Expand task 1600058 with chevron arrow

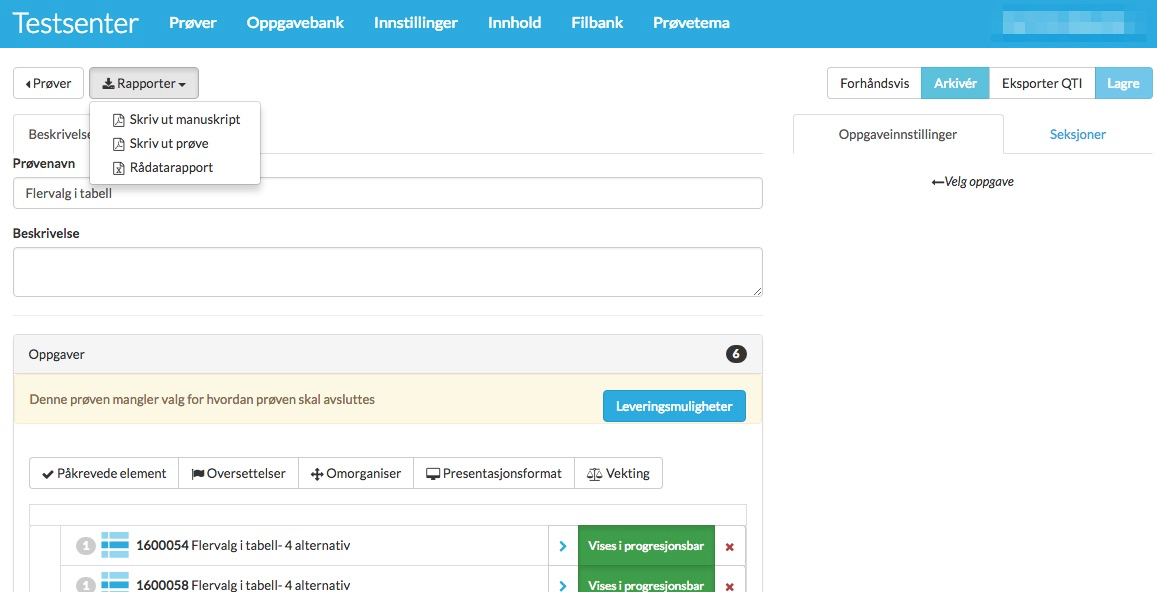pyautogui.click(x=563, y=583)
